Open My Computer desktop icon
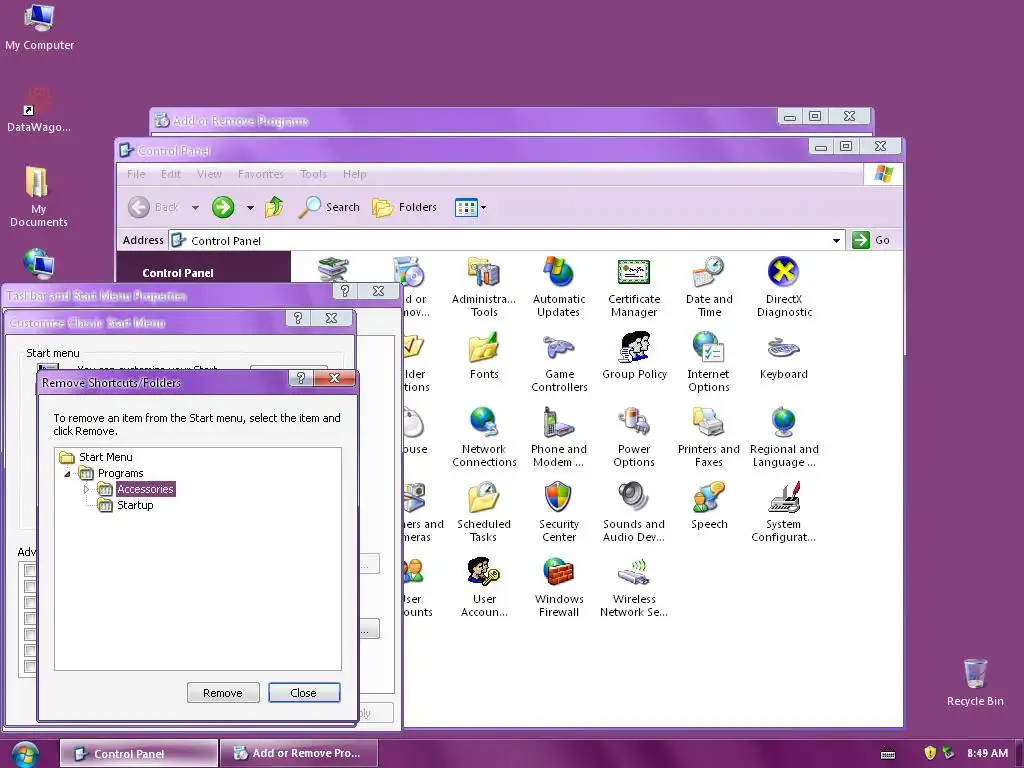 coord(39,27)
